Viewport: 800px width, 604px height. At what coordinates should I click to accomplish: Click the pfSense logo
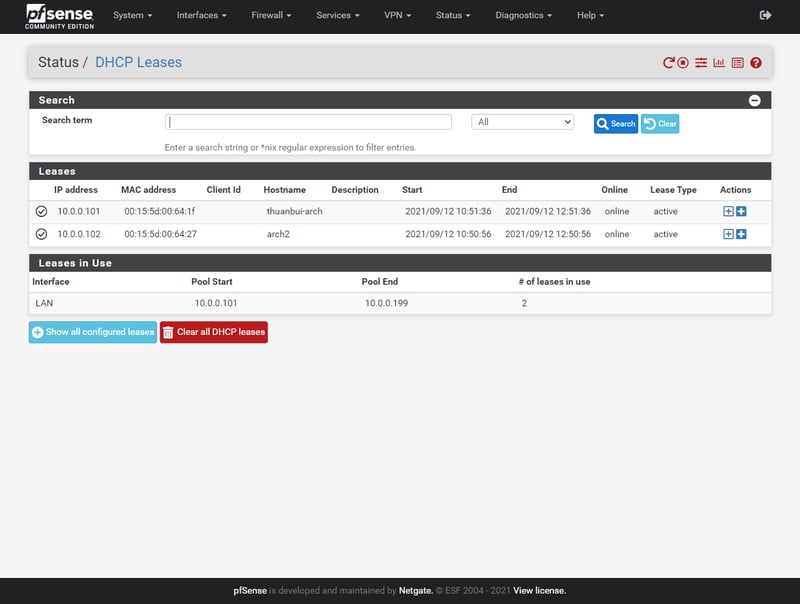click(x=60, y=16)
